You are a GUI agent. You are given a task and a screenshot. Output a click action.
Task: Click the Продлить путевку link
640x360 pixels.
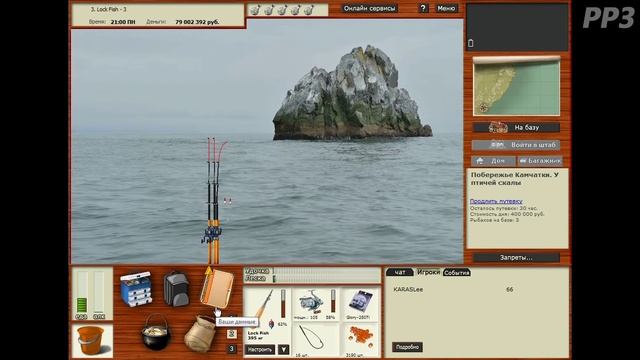click(496, 201)
